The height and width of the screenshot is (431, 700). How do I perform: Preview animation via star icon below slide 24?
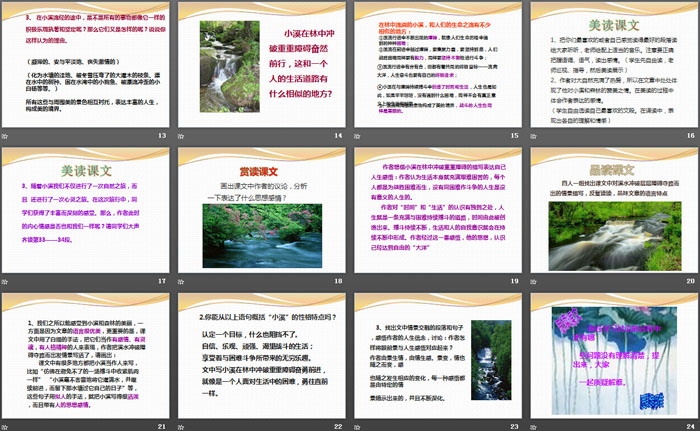pos(532,425)
